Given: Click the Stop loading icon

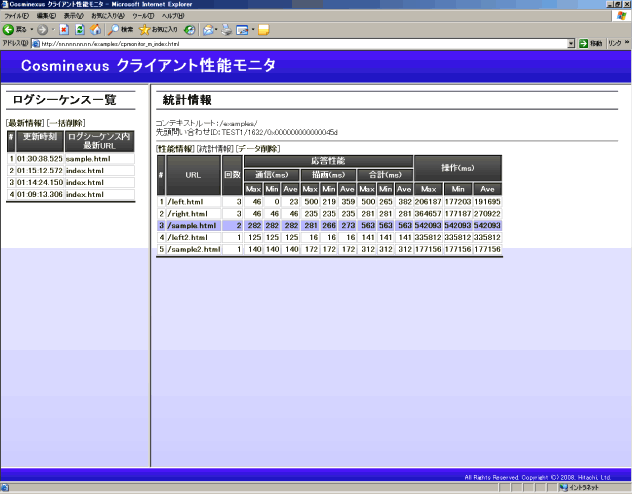Looking at the screenshot, I should click(x=65, y=30).
